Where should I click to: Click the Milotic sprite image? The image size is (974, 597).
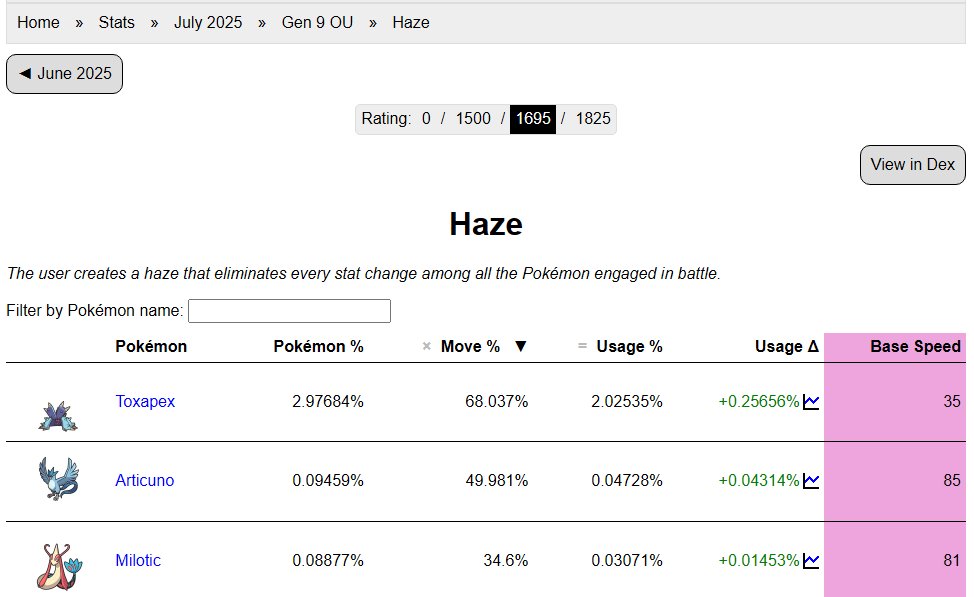point(59,567)
